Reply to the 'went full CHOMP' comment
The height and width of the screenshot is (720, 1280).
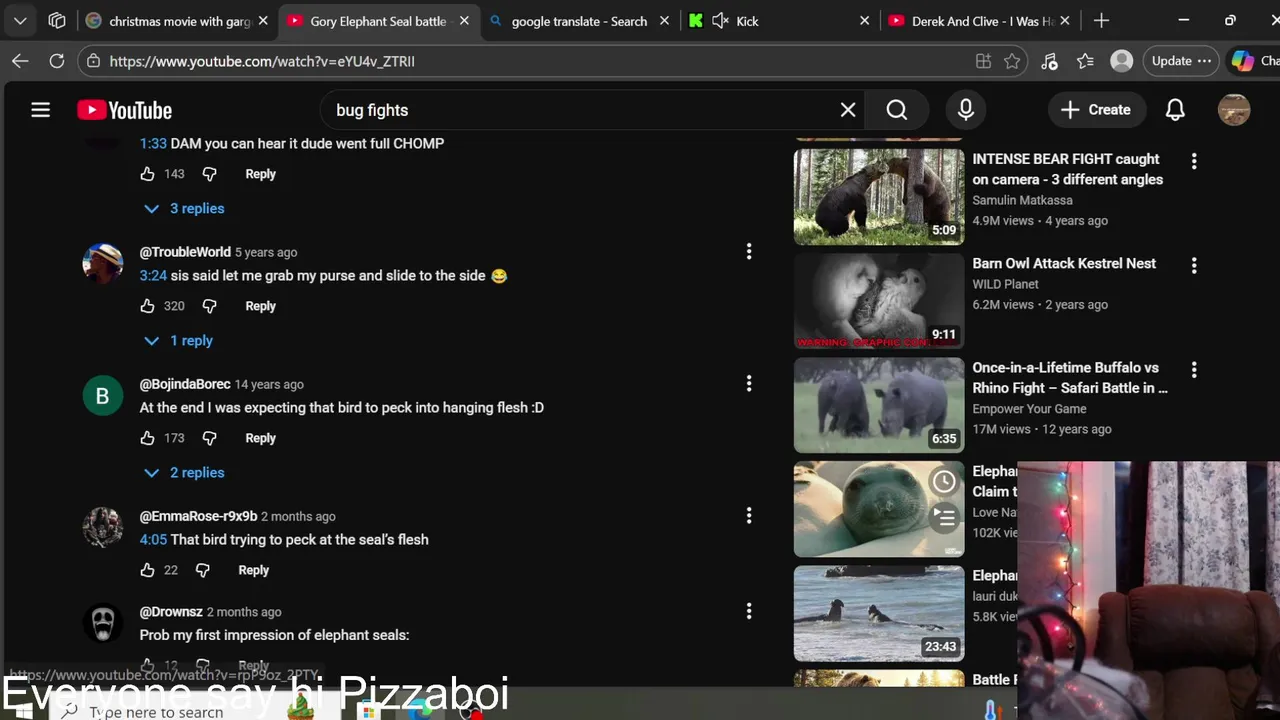(x=260, y=174)
